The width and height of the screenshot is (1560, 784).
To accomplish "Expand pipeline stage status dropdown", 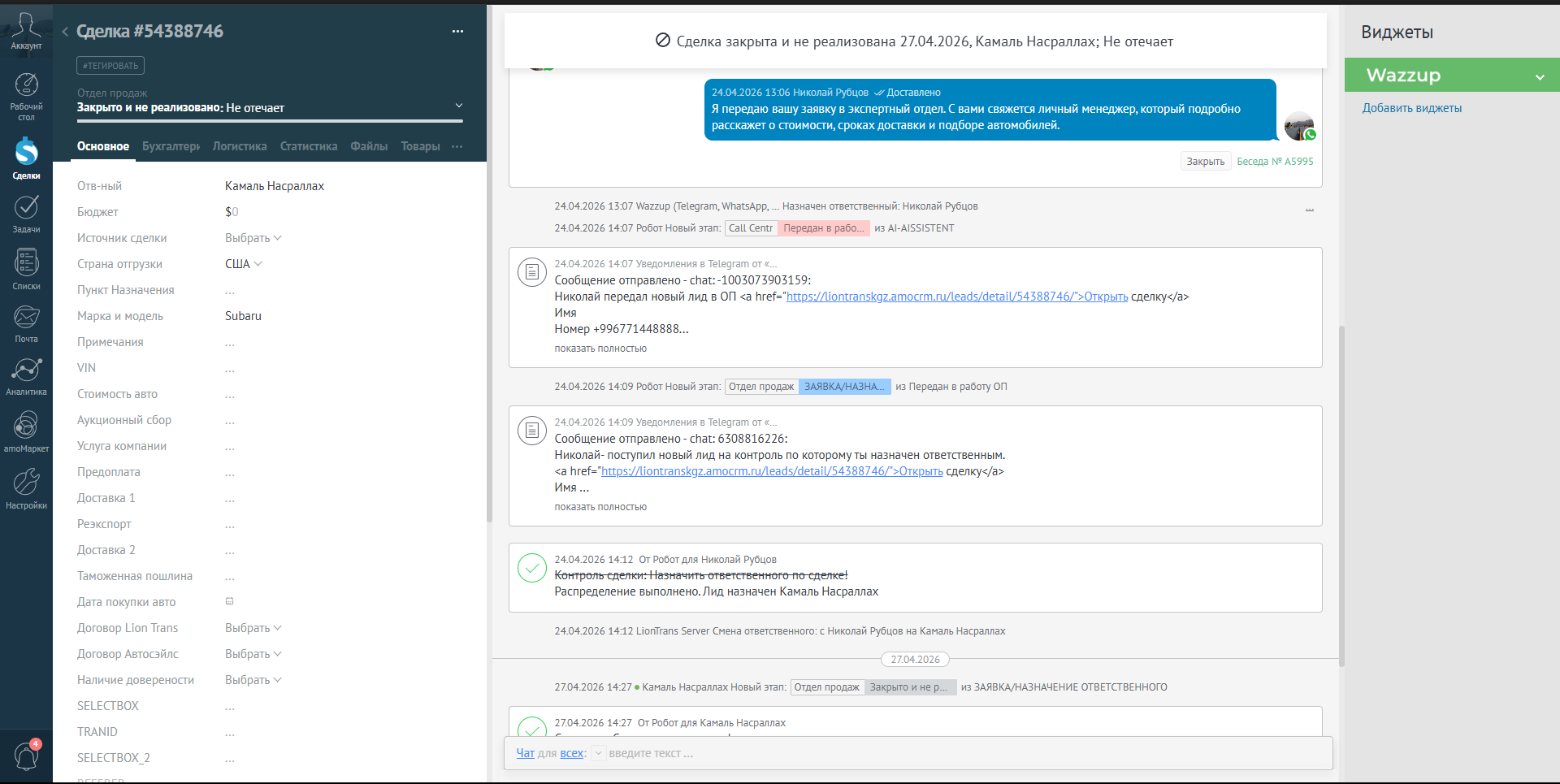I will tap(459, 106).
